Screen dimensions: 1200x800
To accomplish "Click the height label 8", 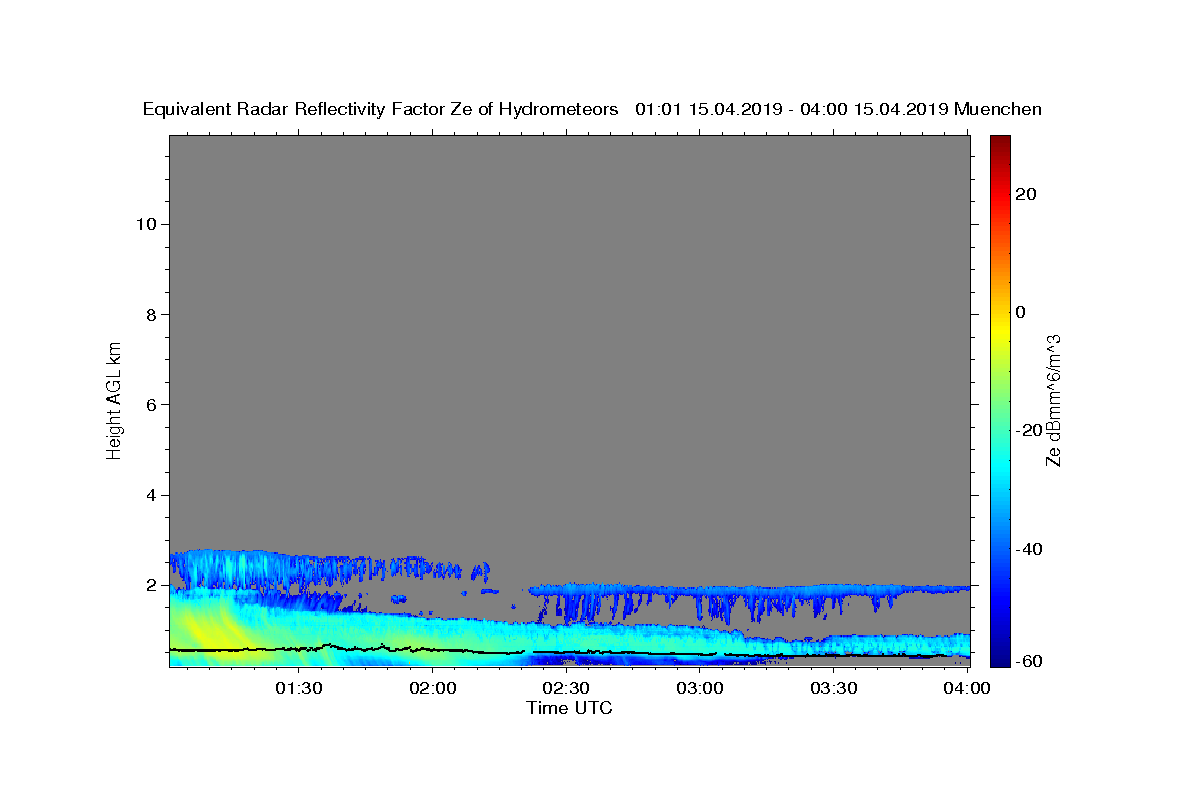I will [x=150, y=314].
